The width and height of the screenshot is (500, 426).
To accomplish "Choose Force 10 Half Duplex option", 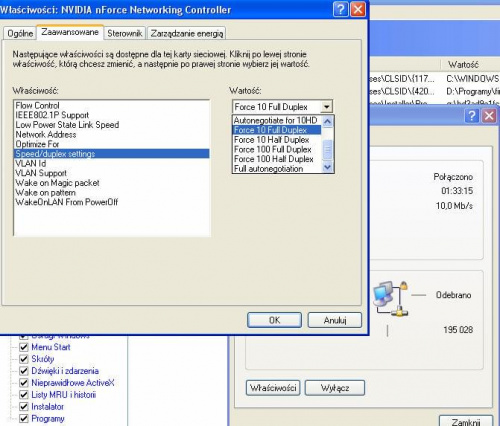I will tap(276, 140).
